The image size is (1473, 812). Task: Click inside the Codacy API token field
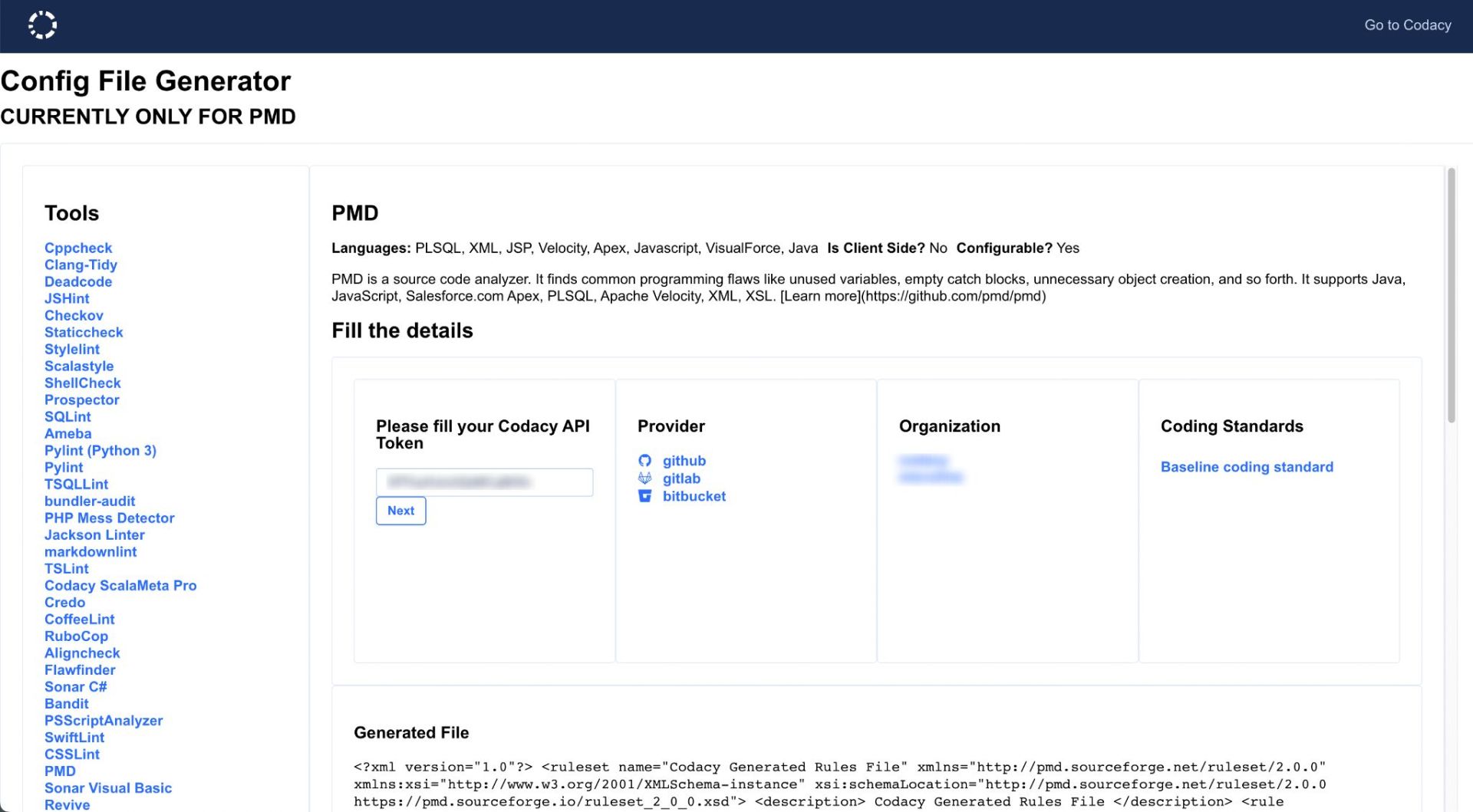484,482
